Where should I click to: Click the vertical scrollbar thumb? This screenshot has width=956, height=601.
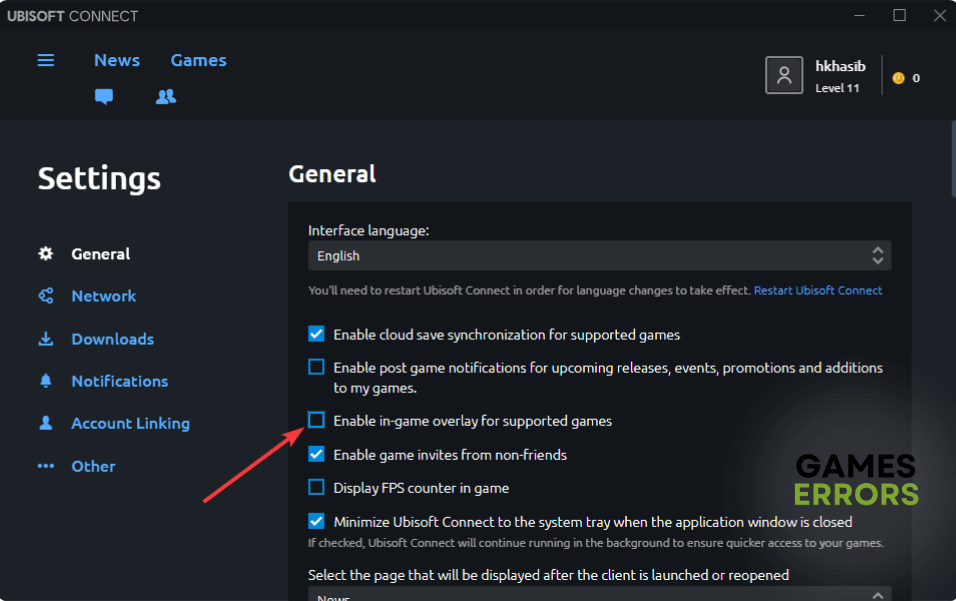coord(951,160)
